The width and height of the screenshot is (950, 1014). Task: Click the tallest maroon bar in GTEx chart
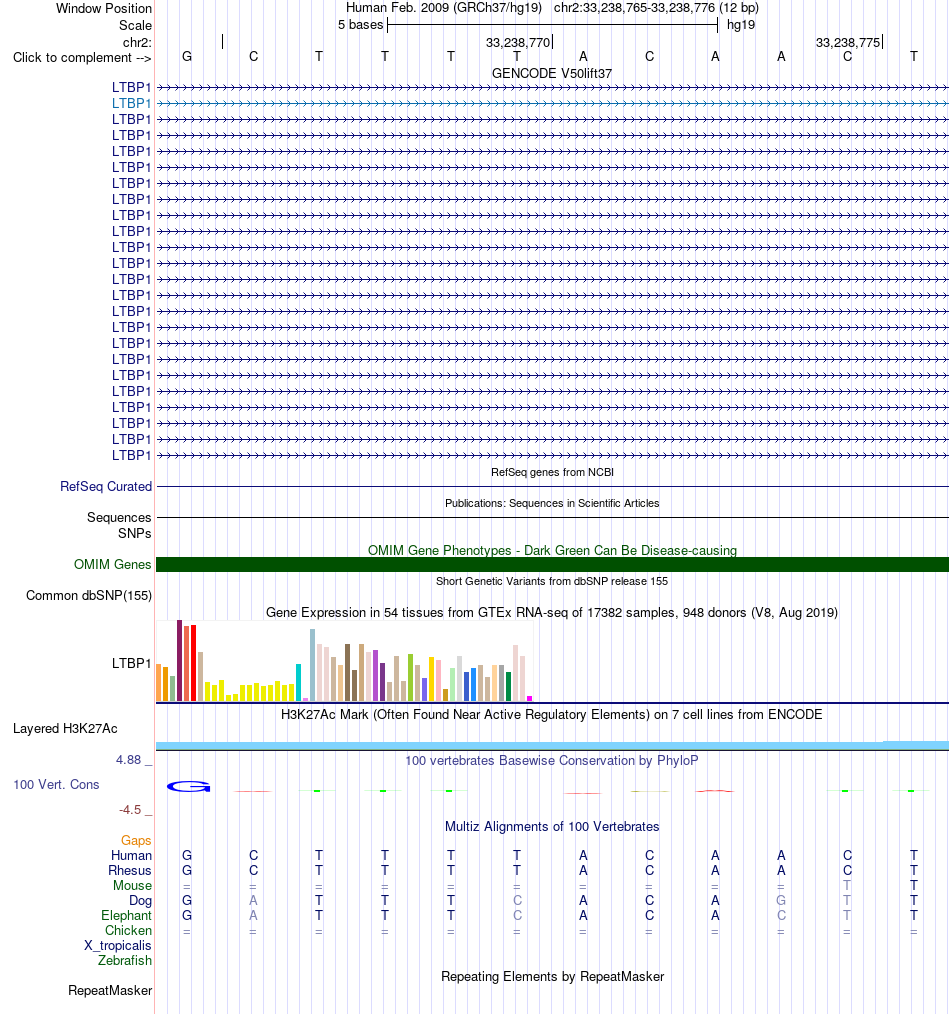[x=180, y=660]
